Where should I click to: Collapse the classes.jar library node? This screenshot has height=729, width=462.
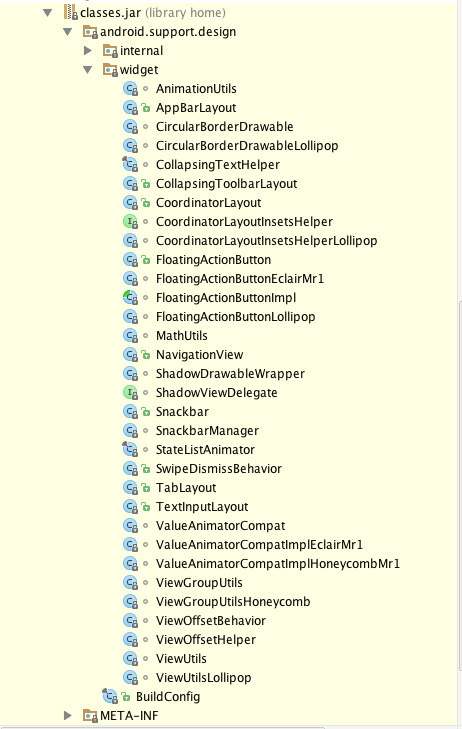[x=47, y=13]
